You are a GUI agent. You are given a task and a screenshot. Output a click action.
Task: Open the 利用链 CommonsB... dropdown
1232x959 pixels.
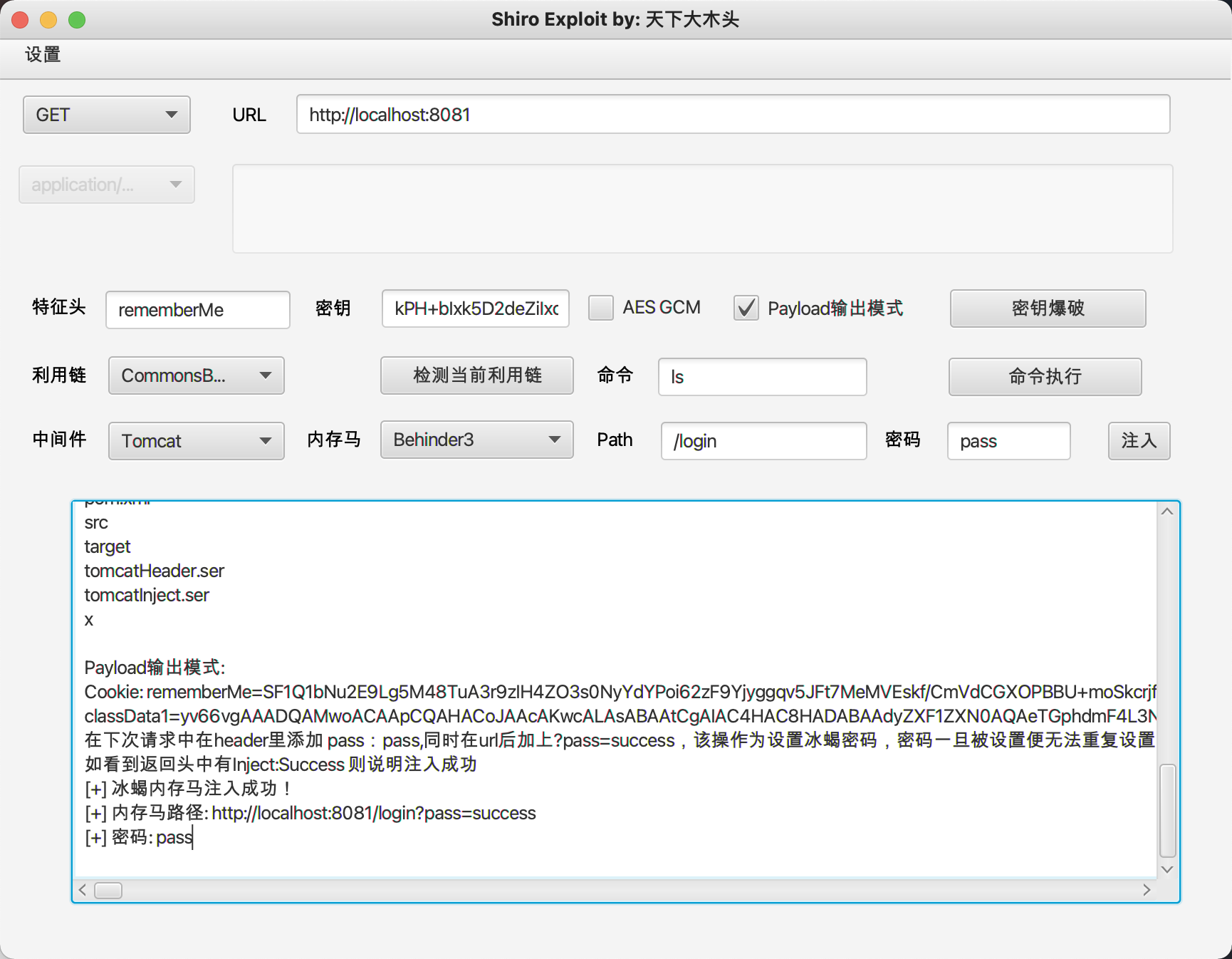tap(197, 375)
